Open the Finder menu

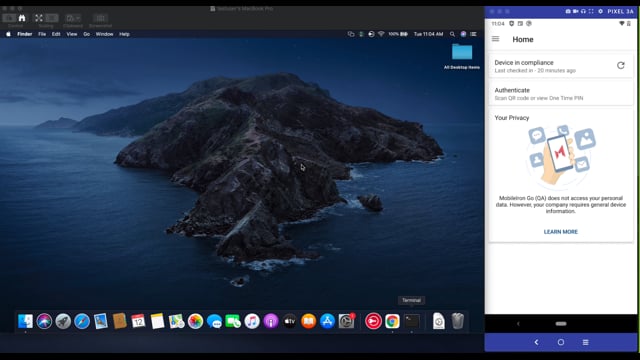tap(24, 34)
